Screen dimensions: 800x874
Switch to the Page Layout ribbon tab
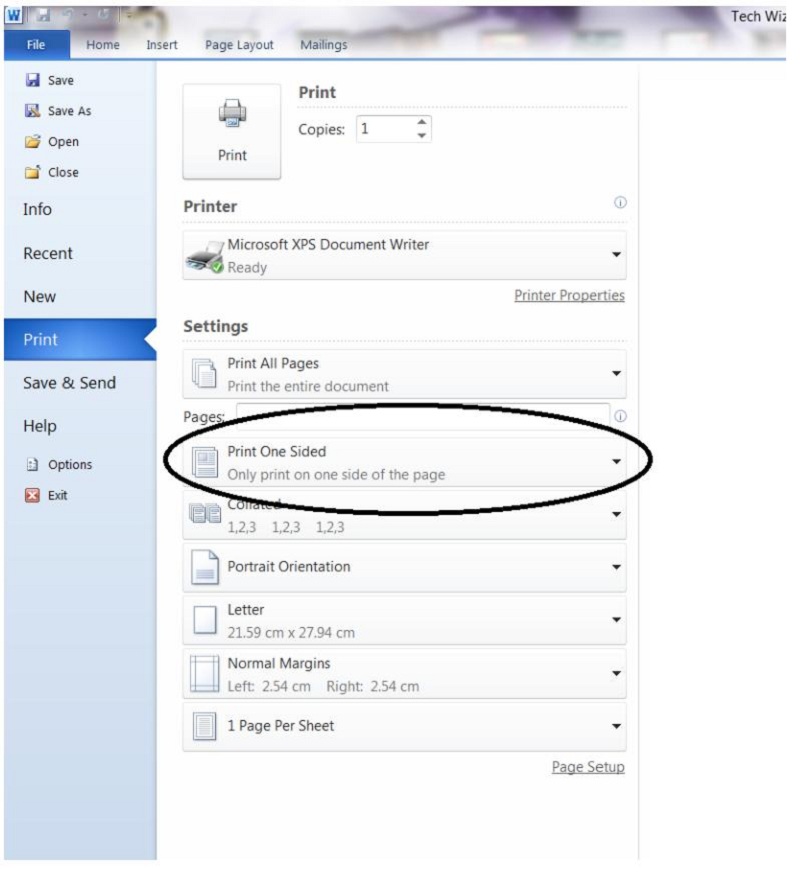[239, 45]
